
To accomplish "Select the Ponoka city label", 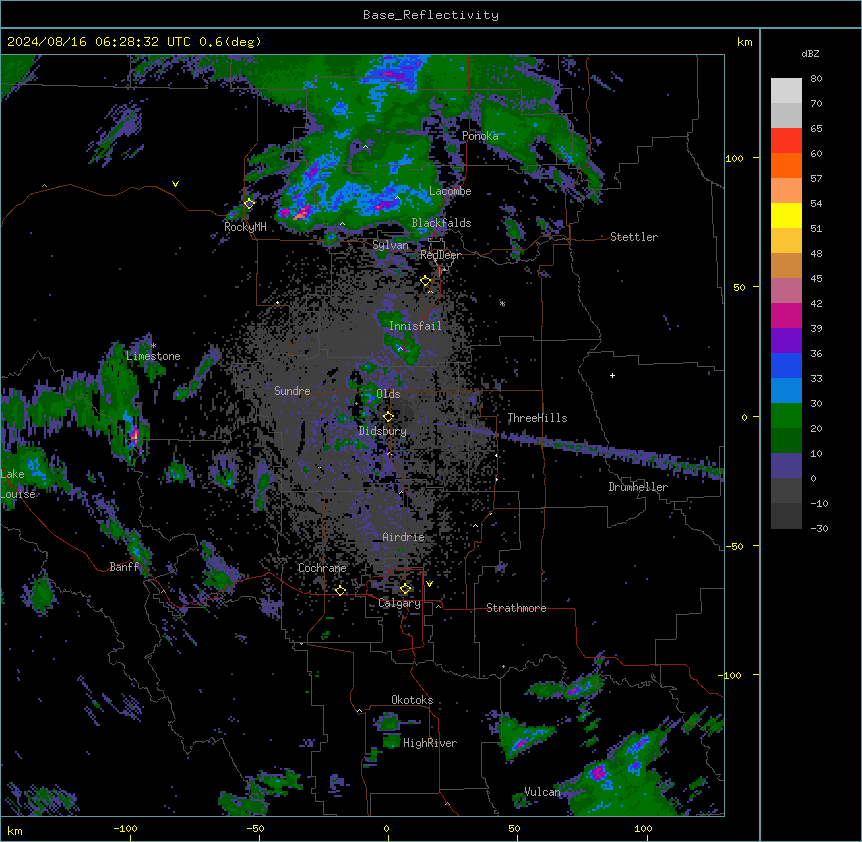I will (480, 136).
